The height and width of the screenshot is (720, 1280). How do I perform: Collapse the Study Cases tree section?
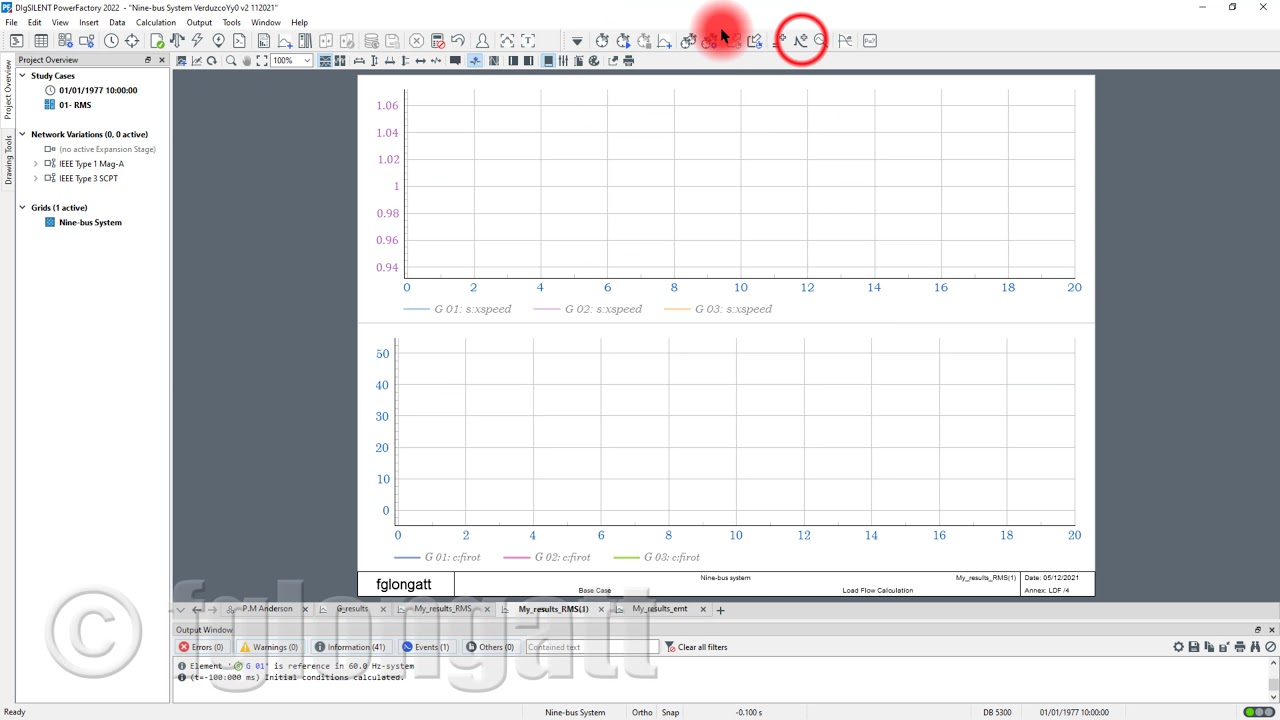pyautogui.click(x=22, y=76)
